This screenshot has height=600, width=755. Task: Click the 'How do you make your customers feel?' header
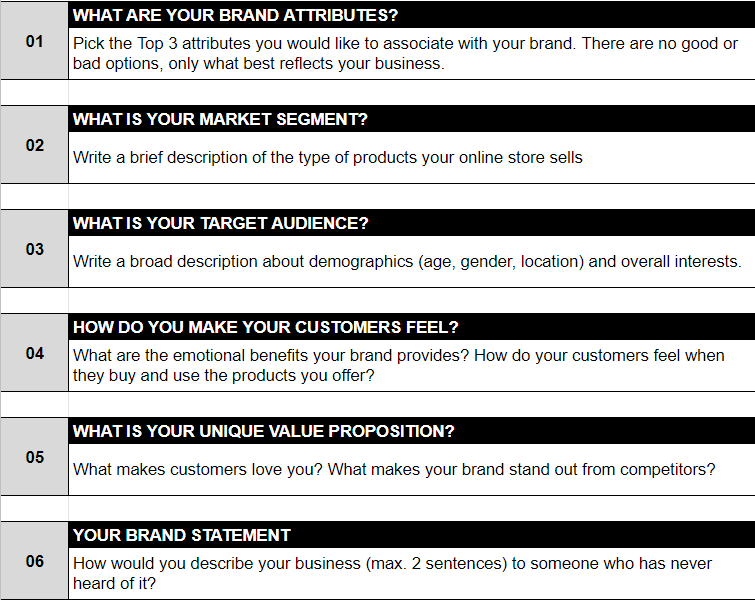click(412, 327)
